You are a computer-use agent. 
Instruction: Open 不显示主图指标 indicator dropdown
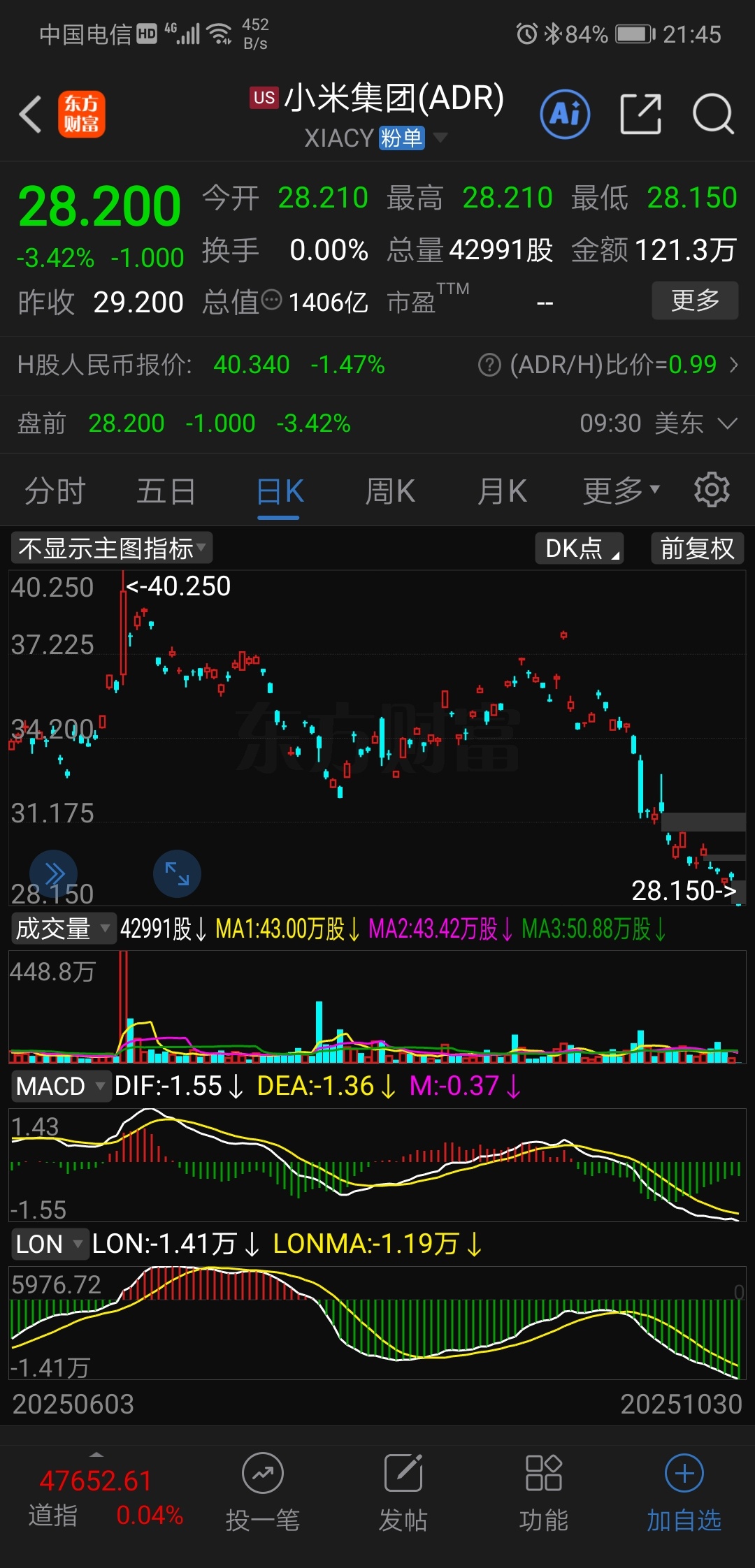pos(112,549)
